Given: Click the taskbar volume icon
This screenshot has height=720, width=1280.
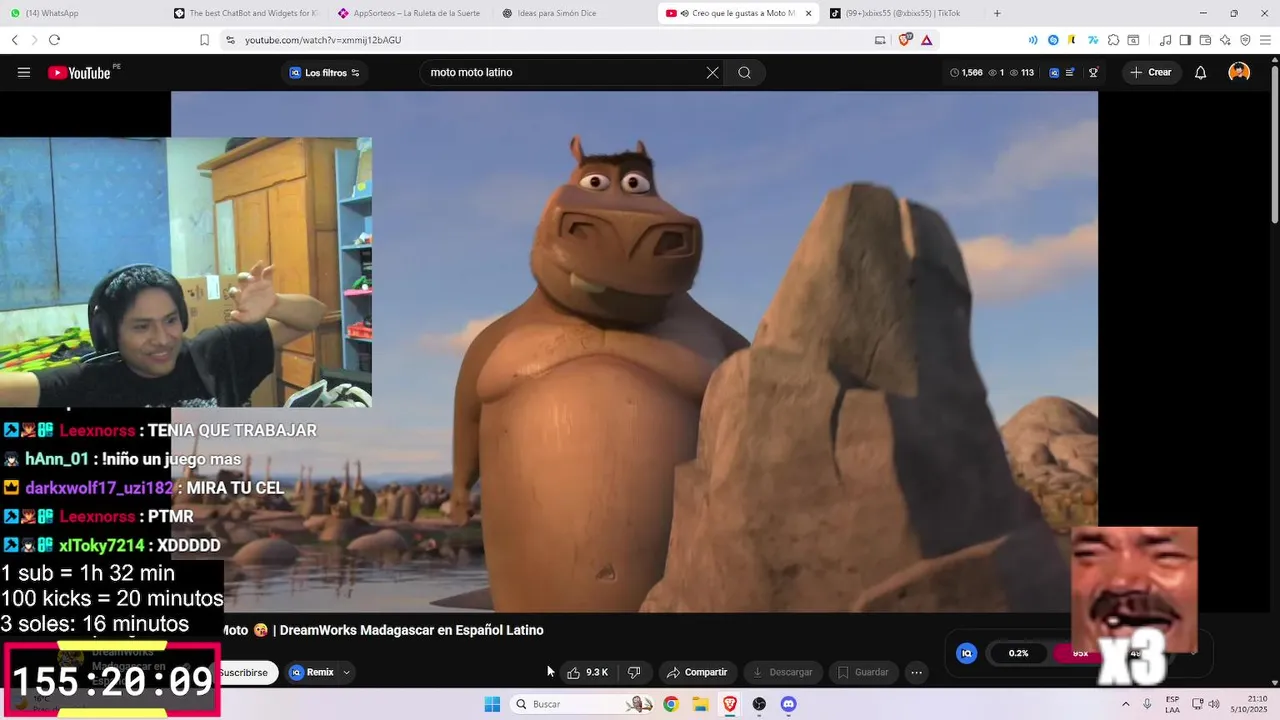Looking at the screenshot, I should point(1215,704).
